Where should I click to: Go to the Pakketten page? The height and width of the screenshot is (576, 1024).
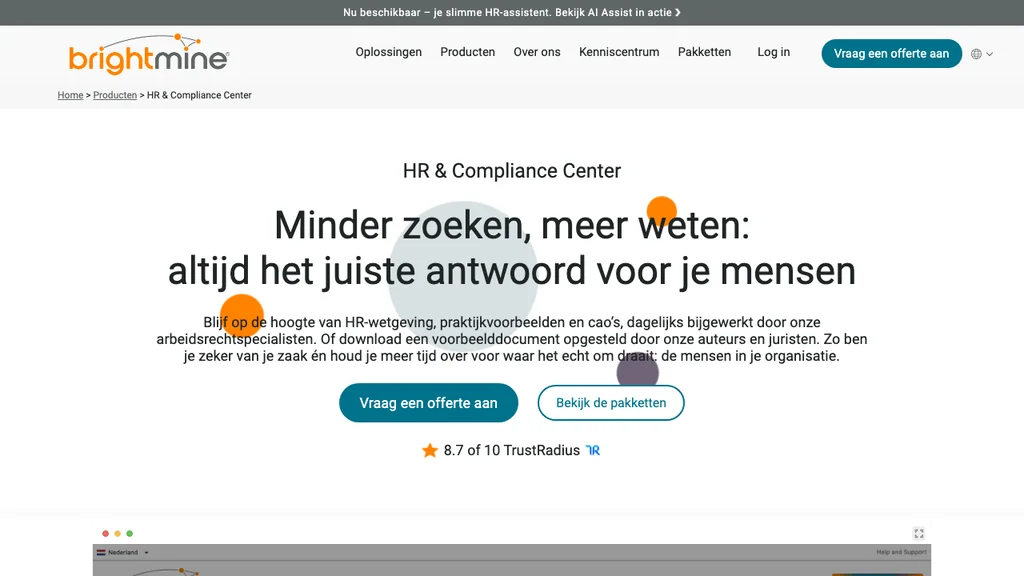pyautogui.click(x=704, y=52)
